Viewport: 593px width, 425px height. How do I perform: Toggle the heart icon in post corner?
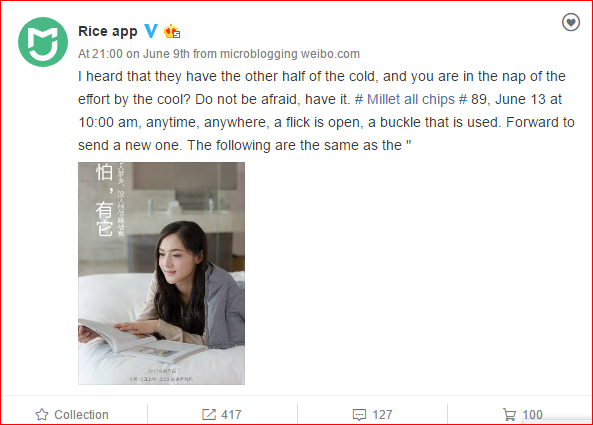(x=571, y=22)
